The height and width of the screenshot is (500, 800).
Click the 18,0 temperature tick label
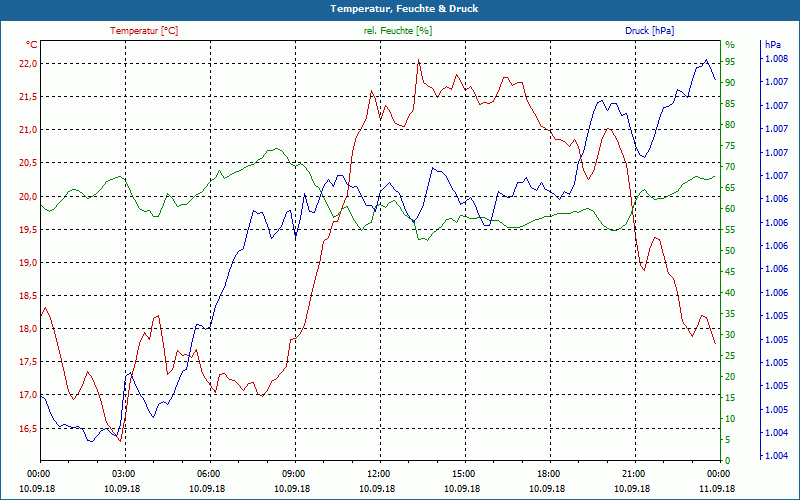coord(28,329)
